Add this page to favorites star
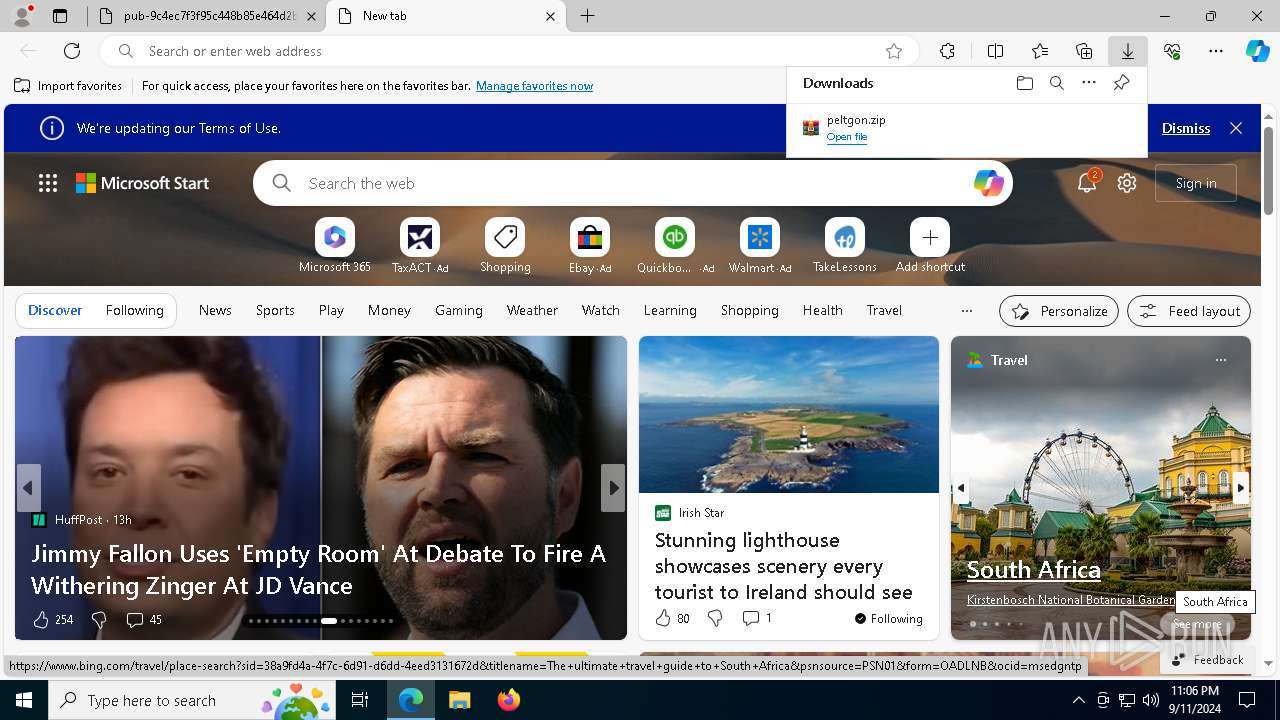The width and height of the screenshot is (1280, 720). 894,51
